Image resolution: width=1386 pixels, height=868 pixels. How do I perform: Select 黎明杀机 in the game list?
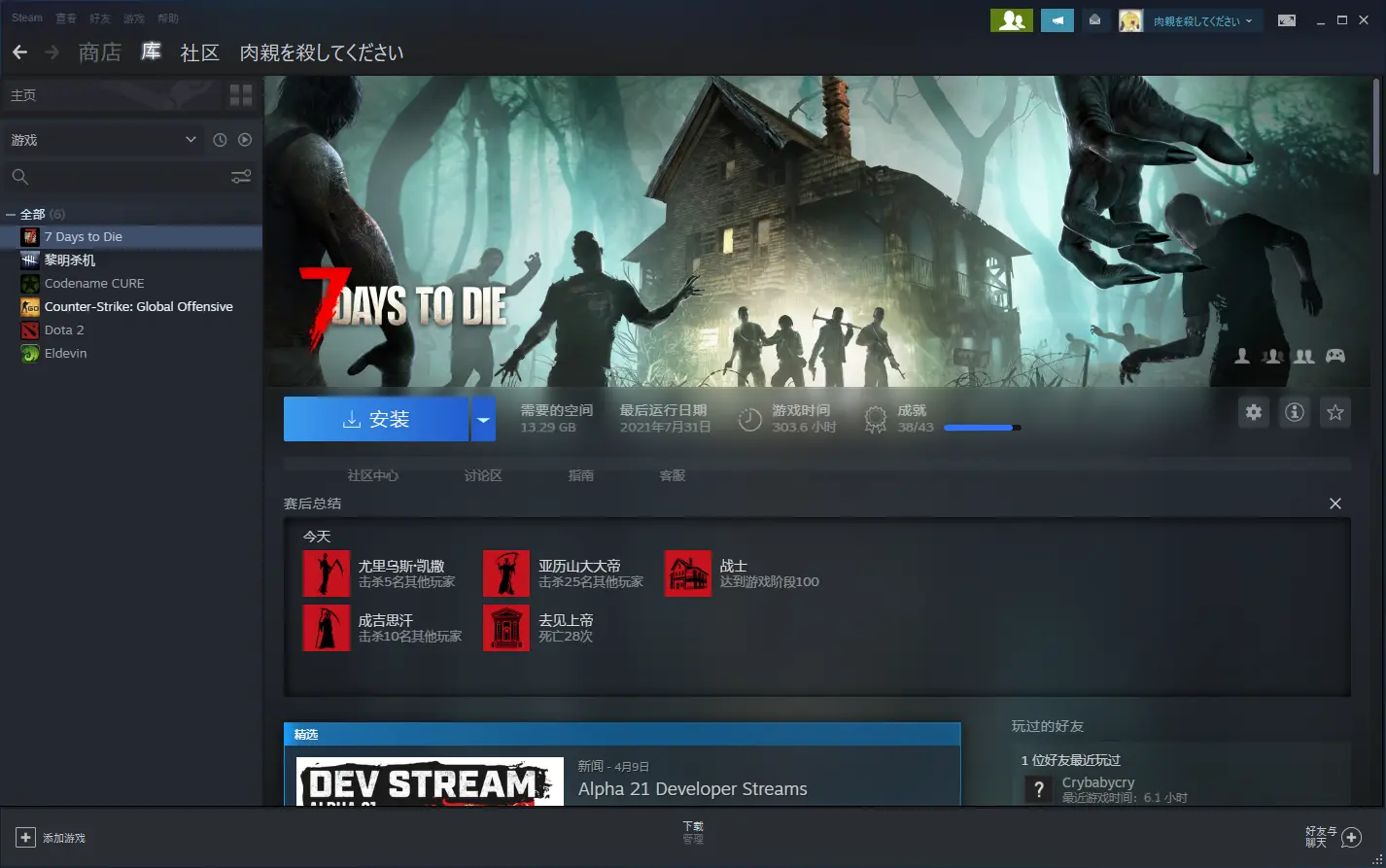131,260
